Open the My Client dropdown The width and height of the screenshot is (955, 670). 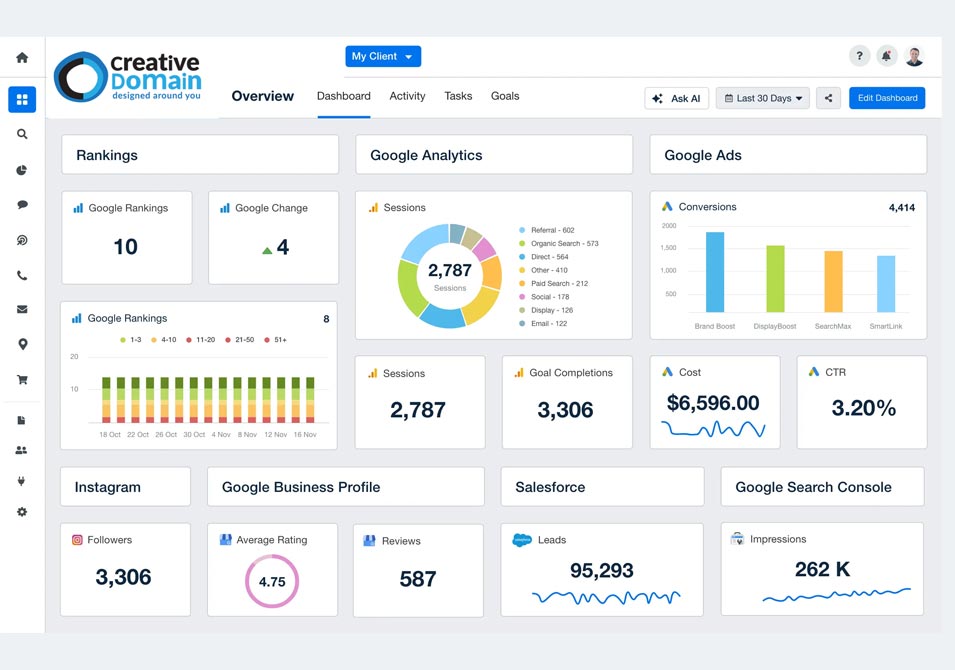pos(383,56)
